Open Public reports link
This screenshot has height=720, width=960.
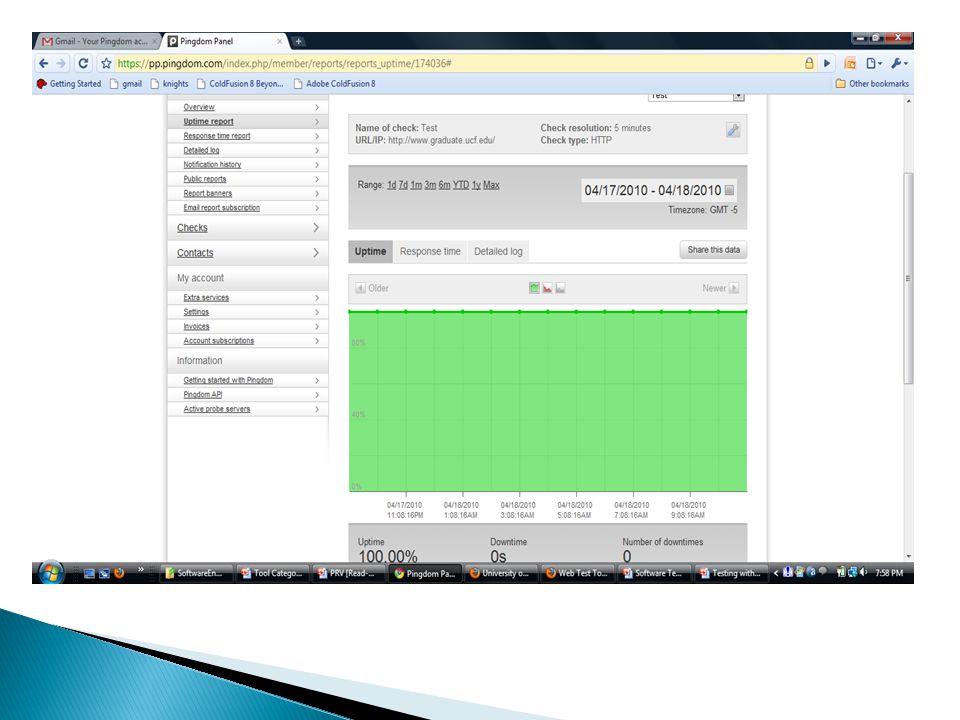[204, 179]
